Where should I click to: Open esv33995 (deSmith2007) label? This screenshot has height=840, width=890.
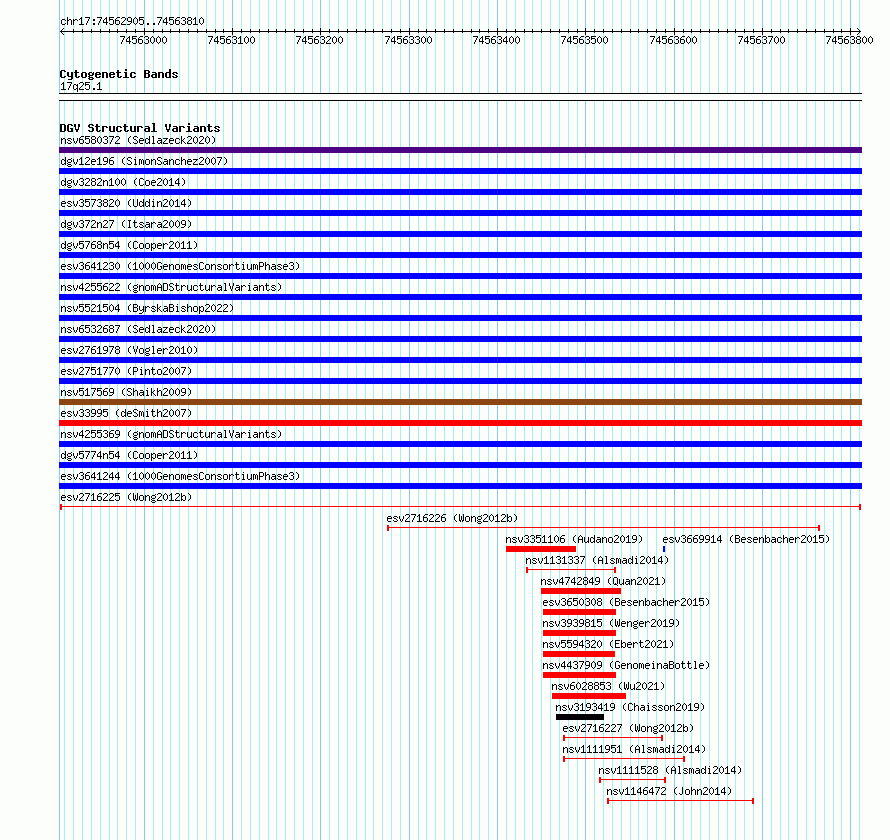coord(126,413)
